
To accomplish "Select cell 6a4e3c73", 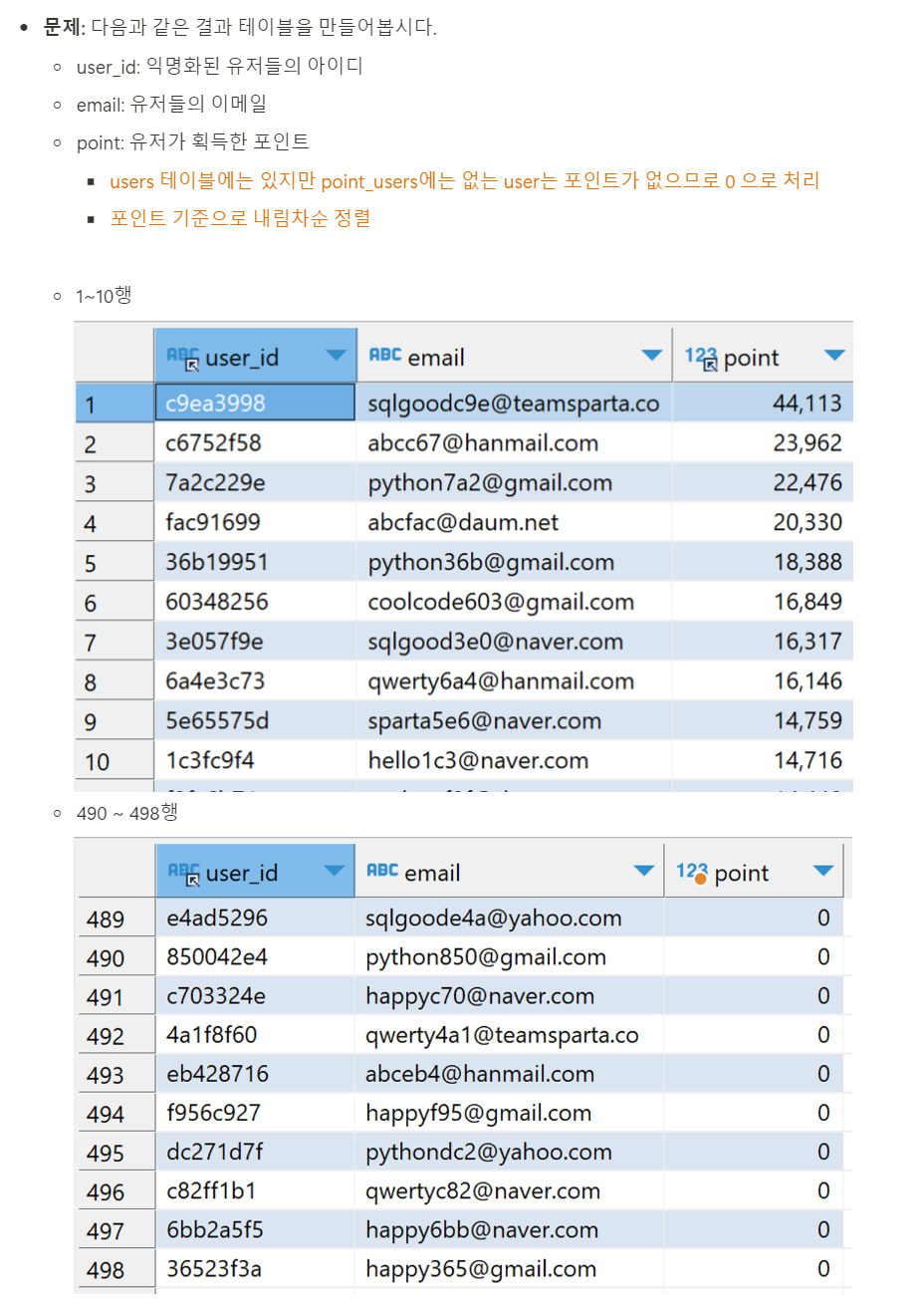I will pos(255,681).
